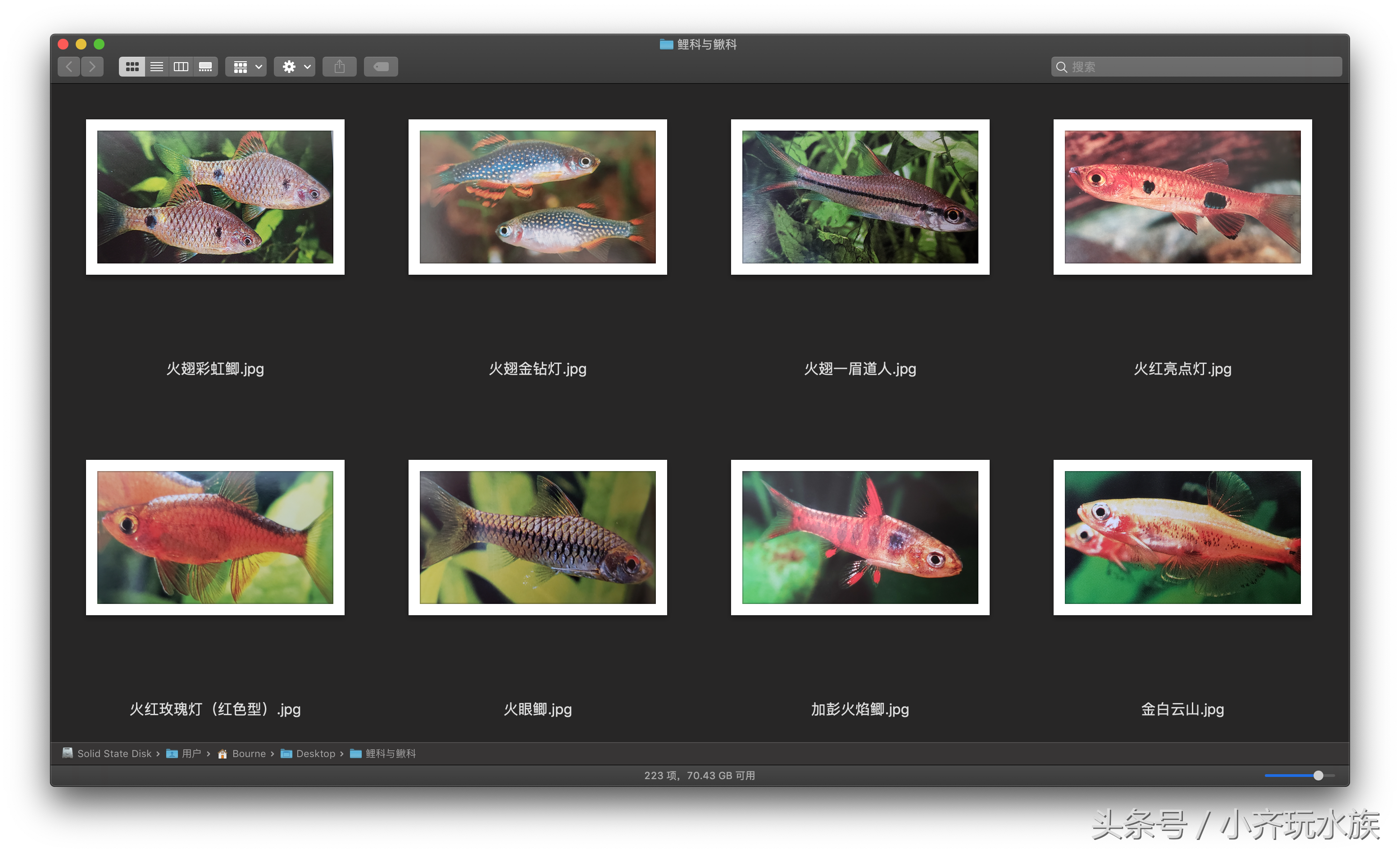Viewport: 1400px width, 853px height.
Task: Click the Edit Tags toolbar button
Action: [381, 67]
